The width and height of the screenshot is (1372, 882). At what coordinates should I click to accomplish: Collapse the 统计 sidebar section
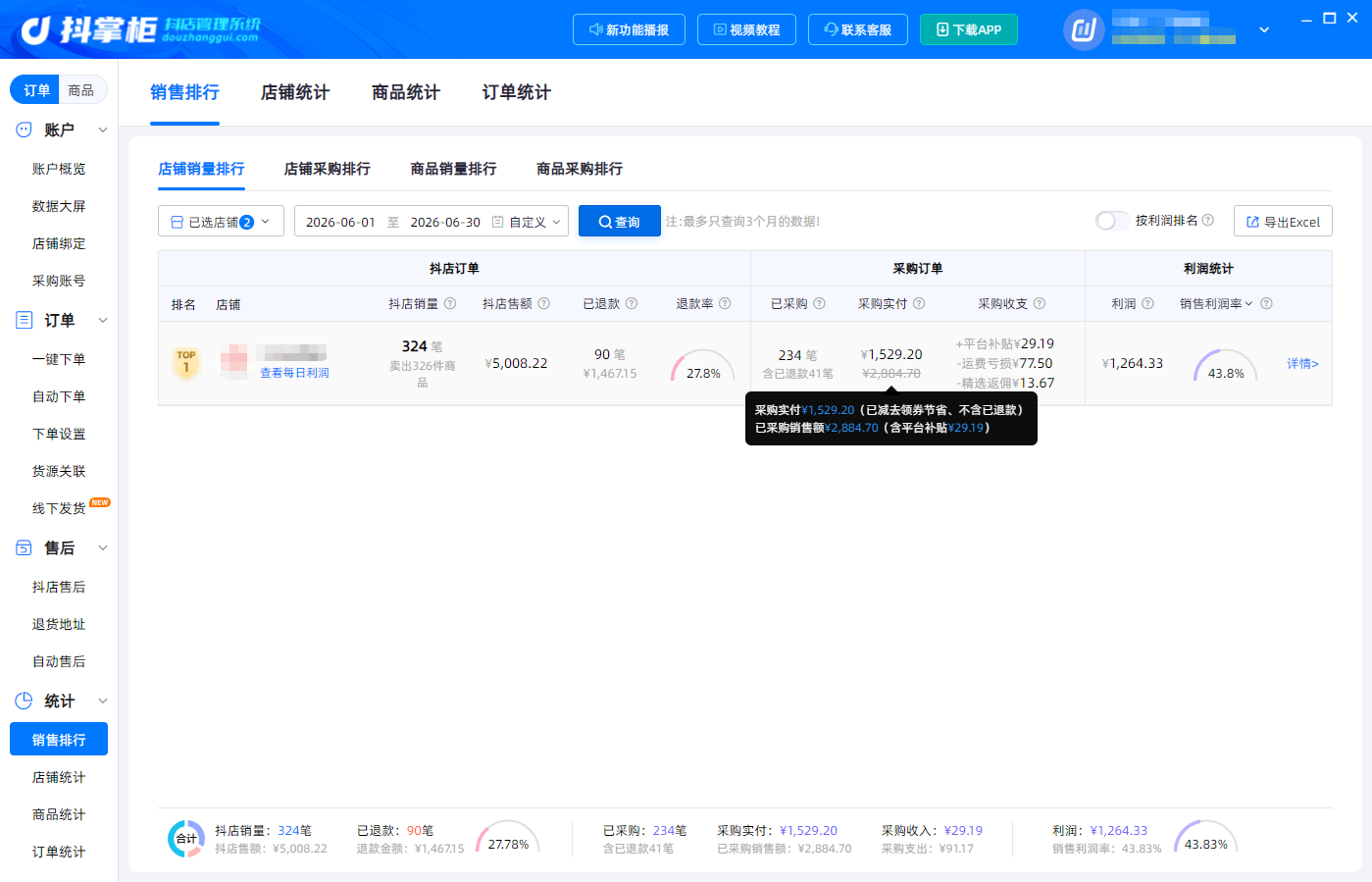(x=103, y=700)
